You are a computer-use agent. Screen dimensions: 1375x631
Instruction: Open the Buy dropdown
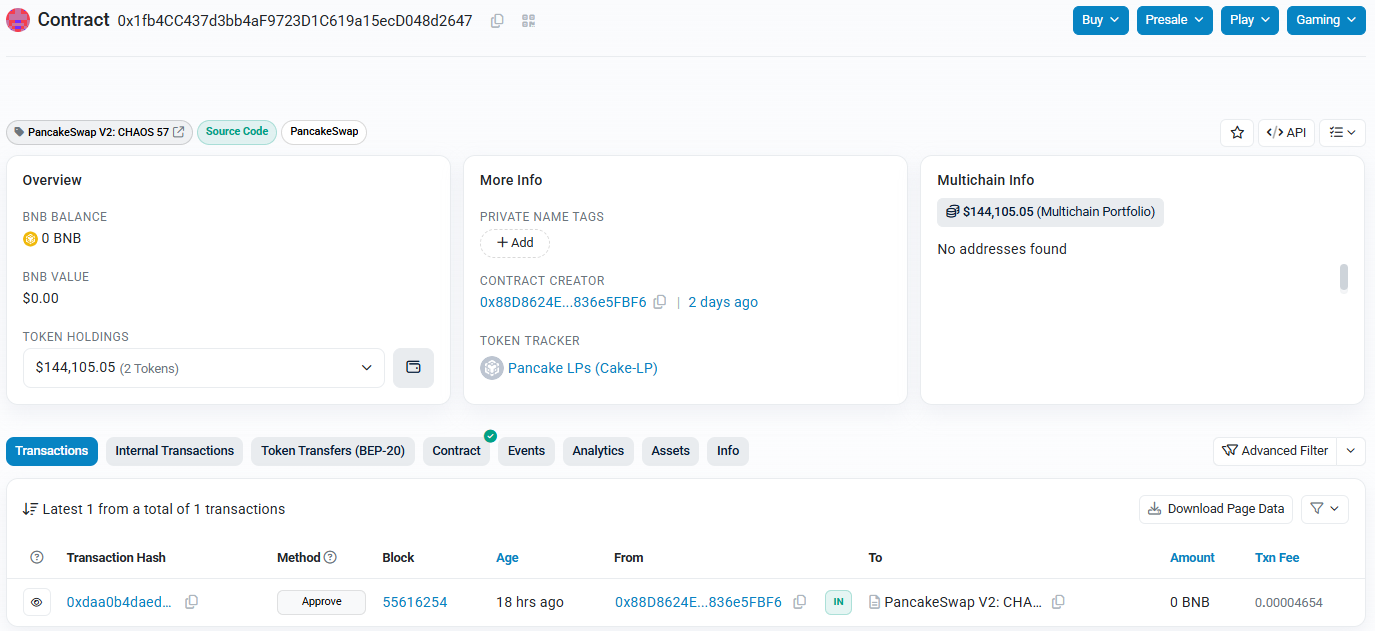1101,20
